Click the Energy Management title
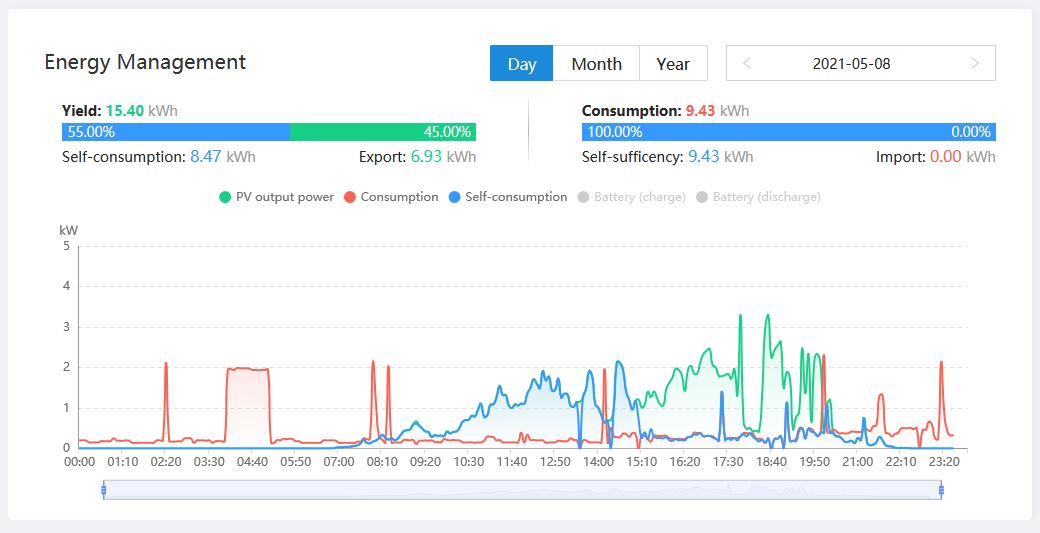The height and width of the screenshot is (533, 1040). tap(145, 62)
